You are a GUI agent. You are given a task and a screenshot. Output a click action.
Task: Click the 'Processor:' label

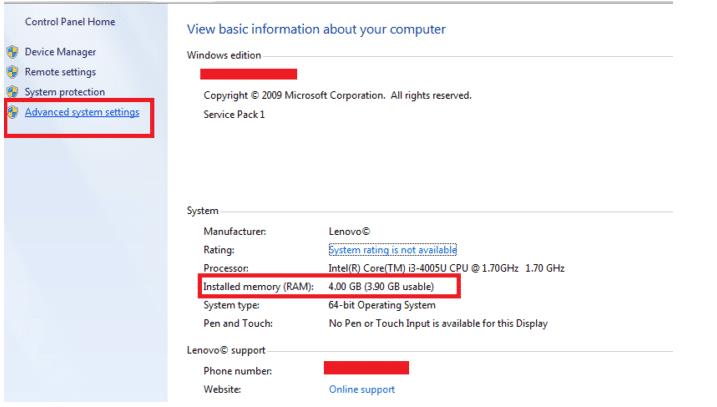click(226, 268)
